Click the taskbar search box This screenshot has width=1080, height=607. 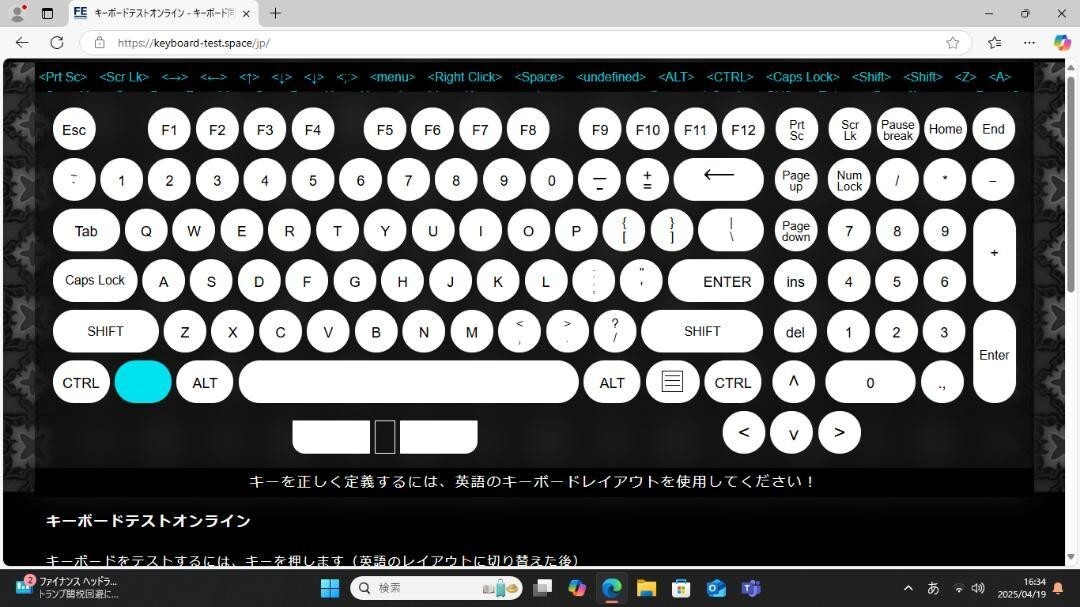437,588
